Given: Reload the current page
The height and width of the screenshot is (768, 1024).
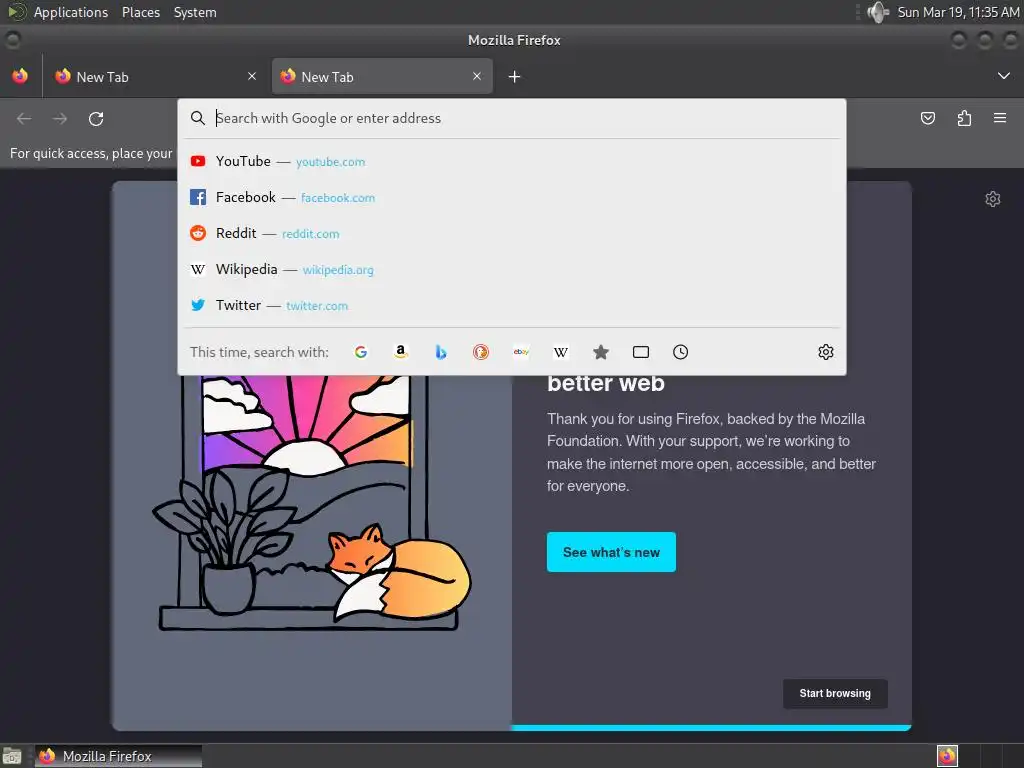Looking at the screenshot, I should (x=96, y=118).
